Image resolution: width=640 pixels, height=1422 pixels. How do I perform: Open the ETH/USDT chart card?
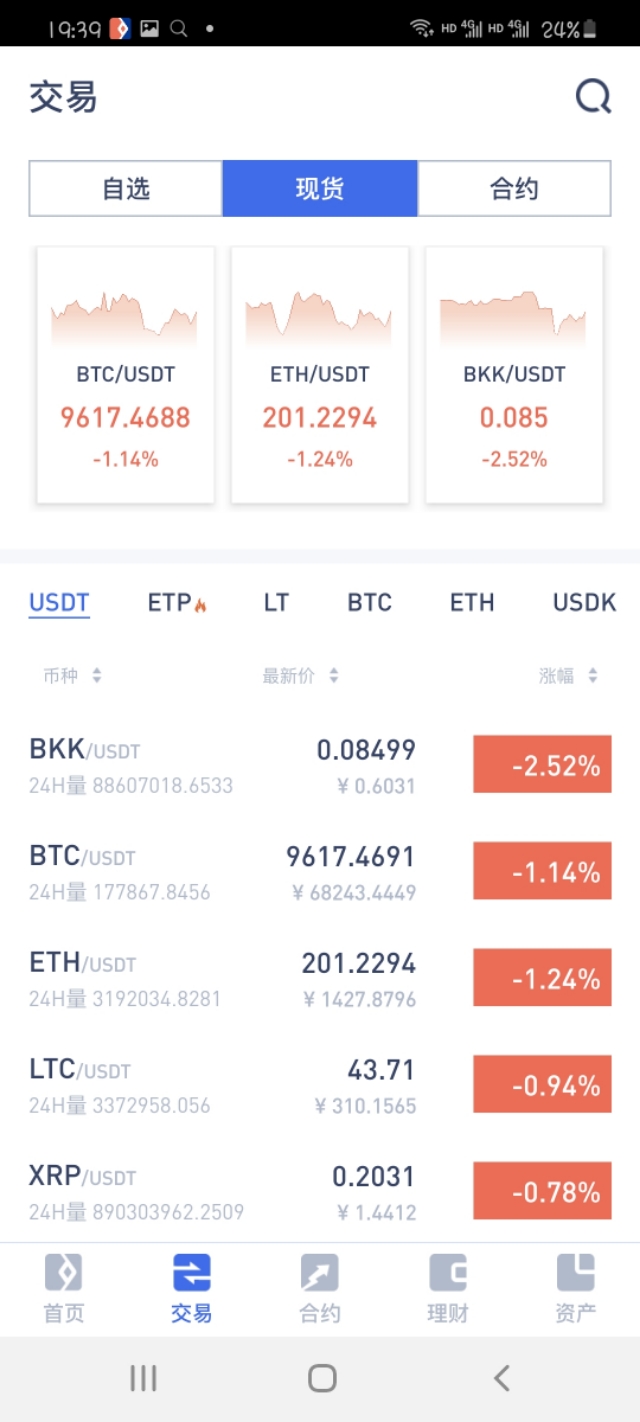click(320, 375)
